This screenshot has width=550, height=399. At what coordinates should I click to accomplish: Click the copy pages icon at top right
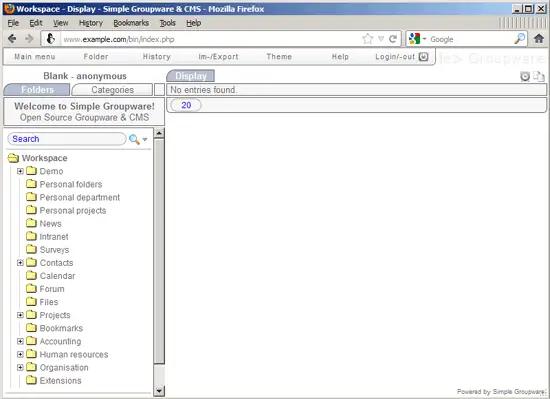point(539,76)
